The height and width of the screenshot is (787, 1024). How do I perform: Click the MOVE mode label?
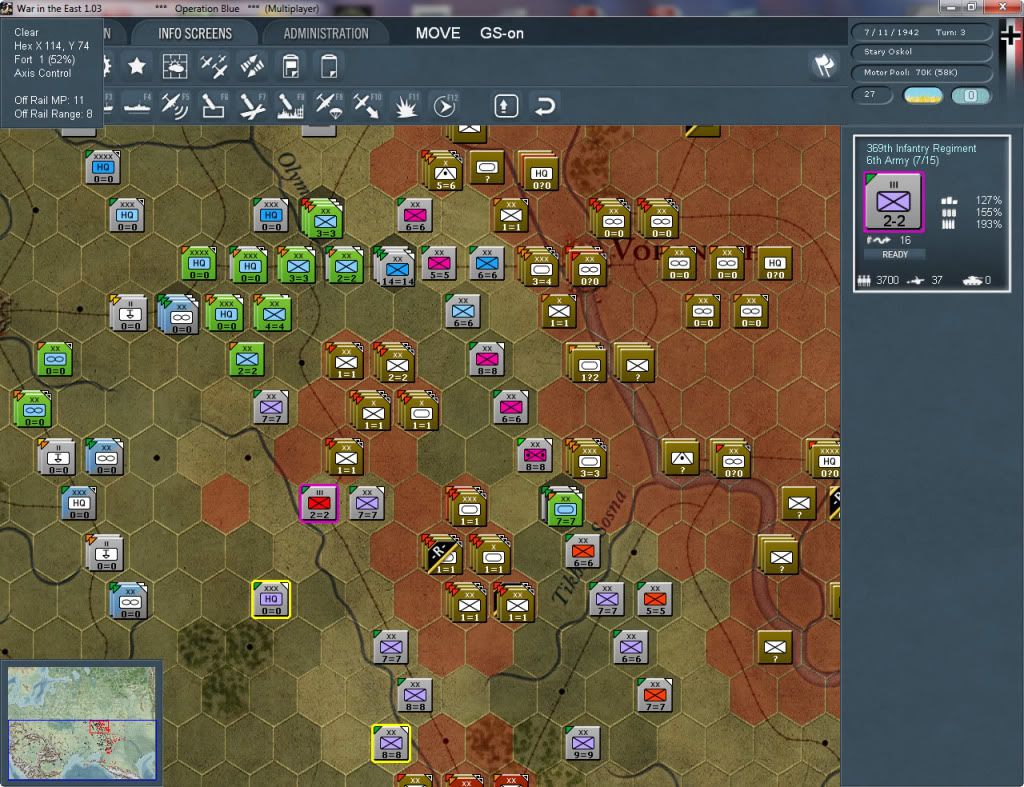(438, 33)
